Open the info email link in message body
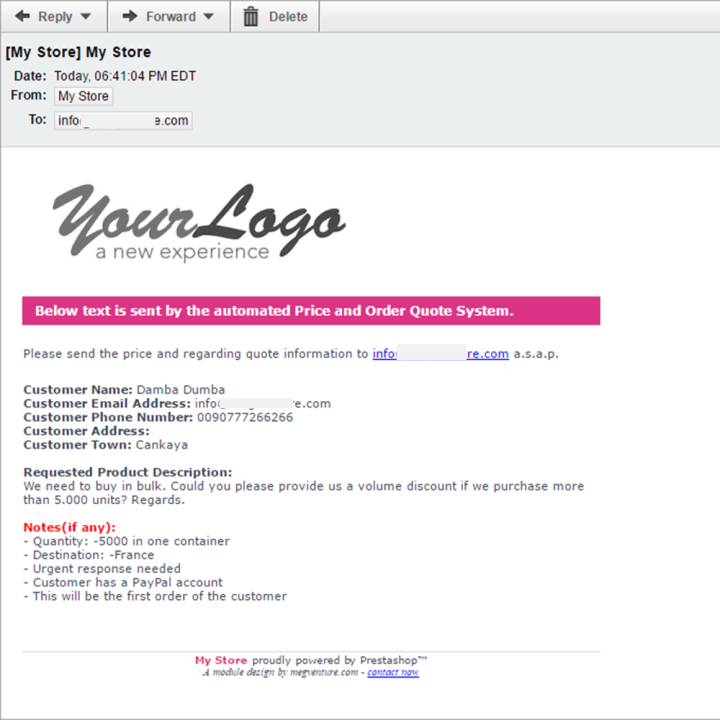The height and width of the screenshot is (720, 720). coord(440,354)
